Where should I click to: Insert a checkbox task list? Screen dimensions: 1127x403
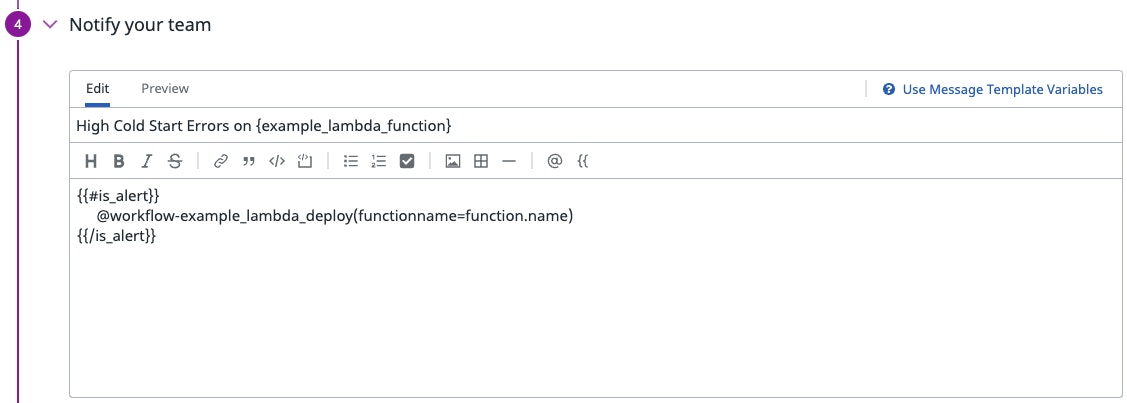click(x=407, y=161)
